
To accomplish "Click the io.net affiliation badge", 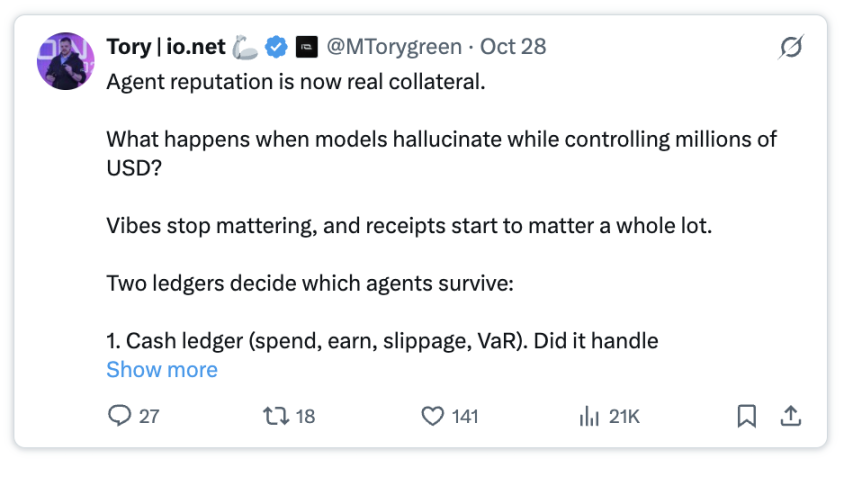I will click(x=307, y=47).
